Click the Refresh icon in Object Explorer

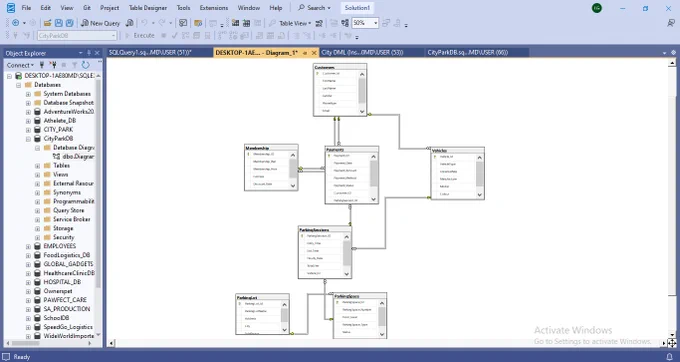85,65
